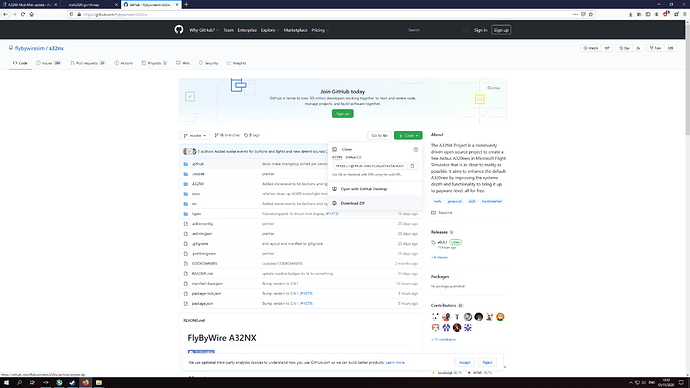Open the package.json file
Screen dimensions: 690x388
point(202,304)
